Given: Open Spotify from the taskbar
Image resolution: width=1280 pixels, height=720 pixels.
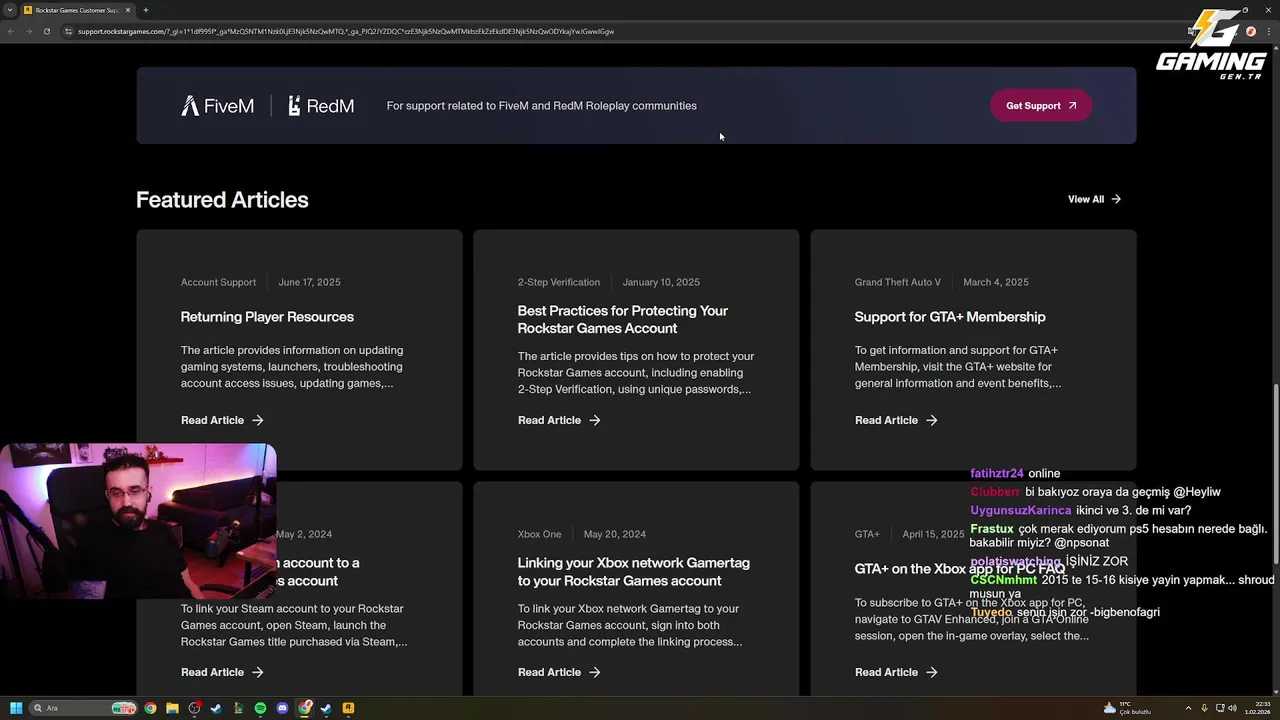Looking at the screenshot, I should point(260,708).
